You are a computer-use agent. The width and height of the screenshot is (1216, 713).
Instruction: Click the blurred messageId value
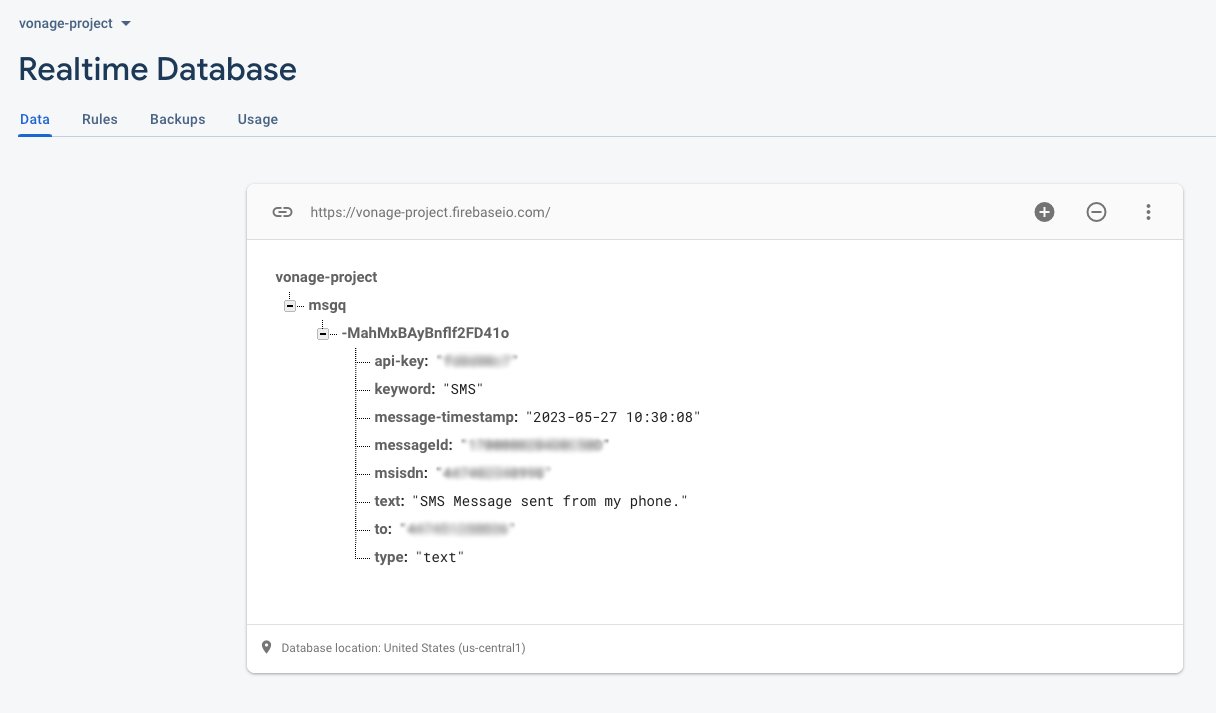click(x=535, y=445)
